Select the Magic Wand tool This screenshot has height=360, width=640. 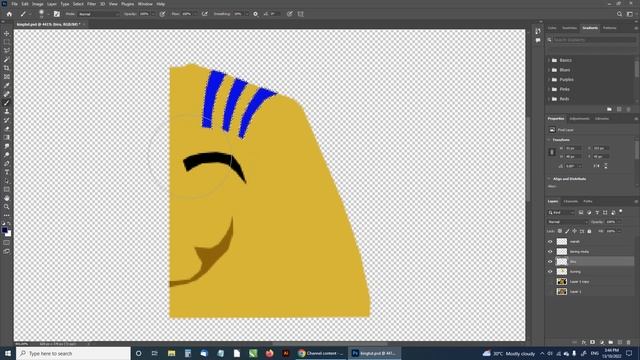(x=7, y=59)
